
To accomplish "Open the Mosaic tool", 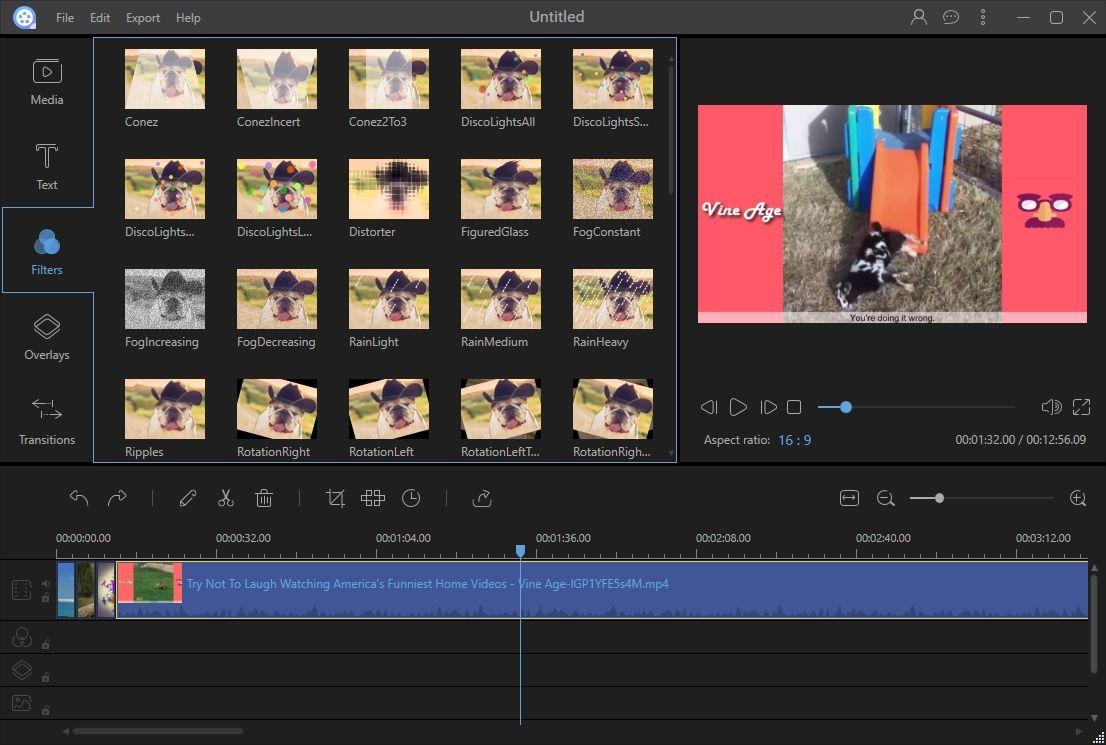I will 372,498.
